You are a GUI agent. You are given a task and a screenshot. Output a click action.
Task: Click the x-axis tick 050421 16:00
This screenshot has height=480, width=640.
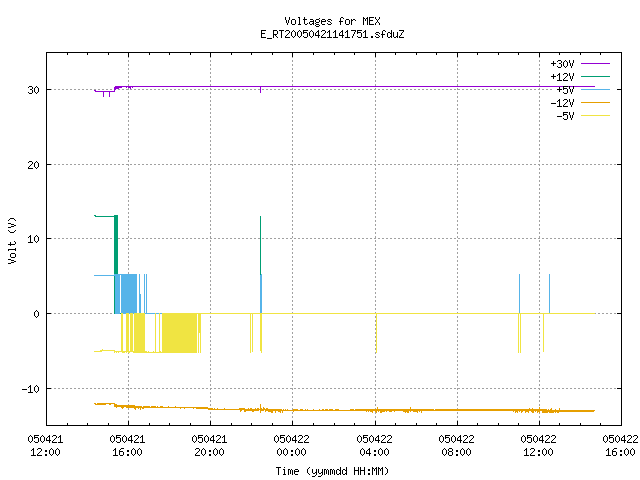point(127,446)
